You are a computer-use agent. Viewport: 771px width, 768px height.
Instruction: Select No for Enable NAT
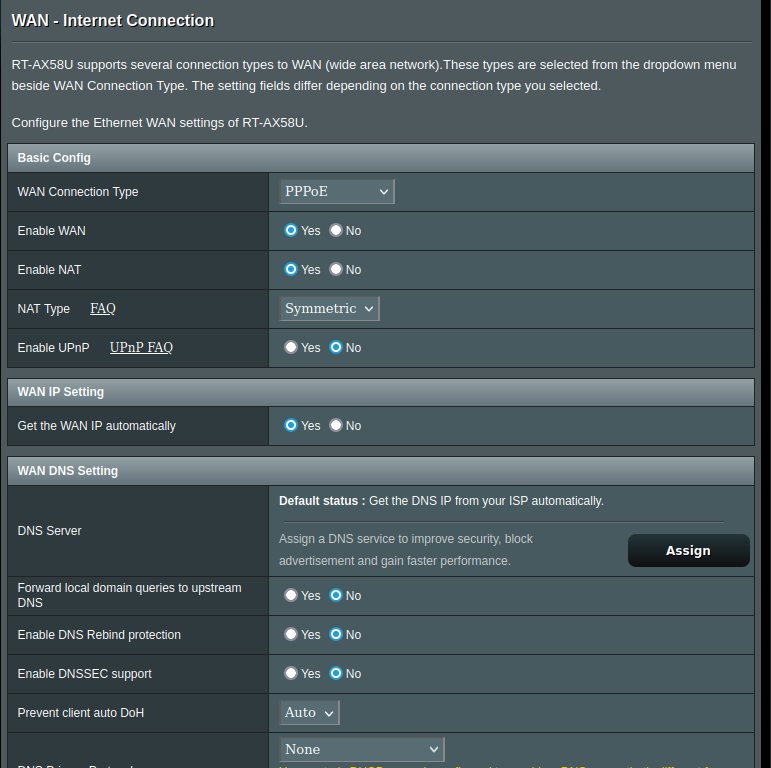click(x=336, y=269)
